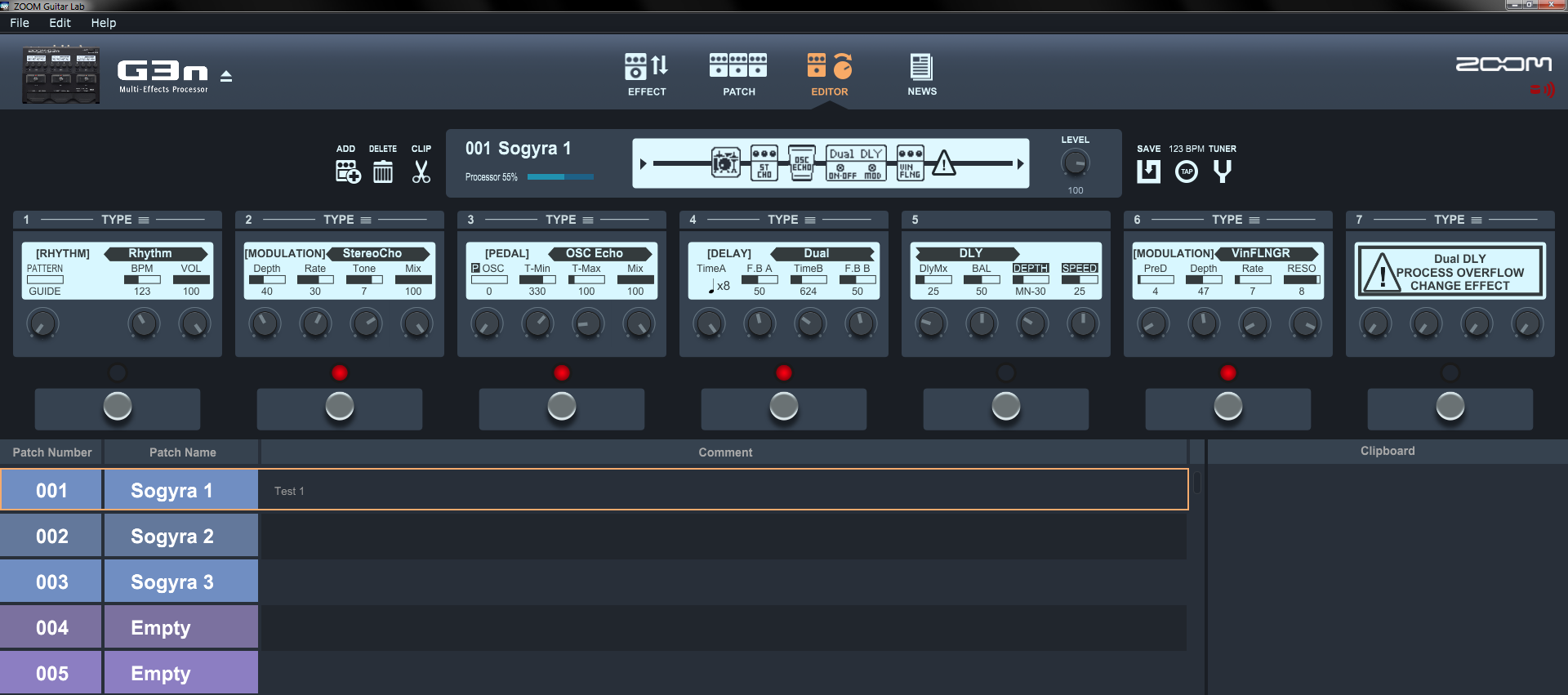The height and width of the screenshot is (695, 1568).
Task: Open slot 4 TYPE menu
Action: tap(791, 220)
